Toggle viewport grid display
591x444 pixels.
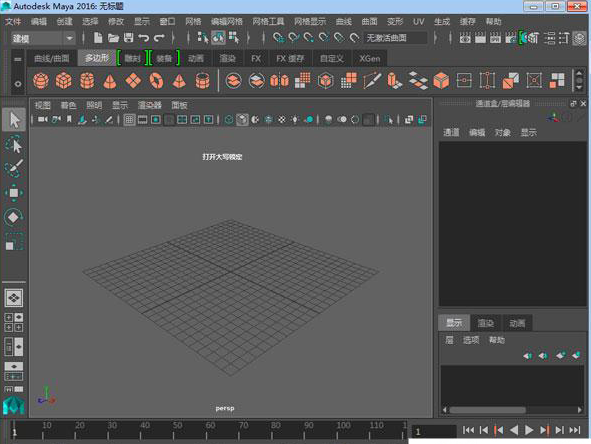[129, 120]
